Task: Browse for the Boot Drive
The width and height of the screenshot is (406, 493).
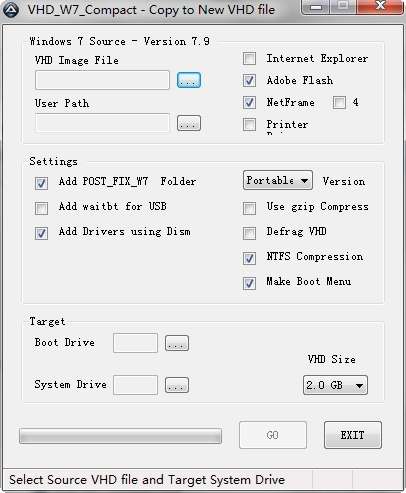Action: pyautogui.click(x=177, y=343)
